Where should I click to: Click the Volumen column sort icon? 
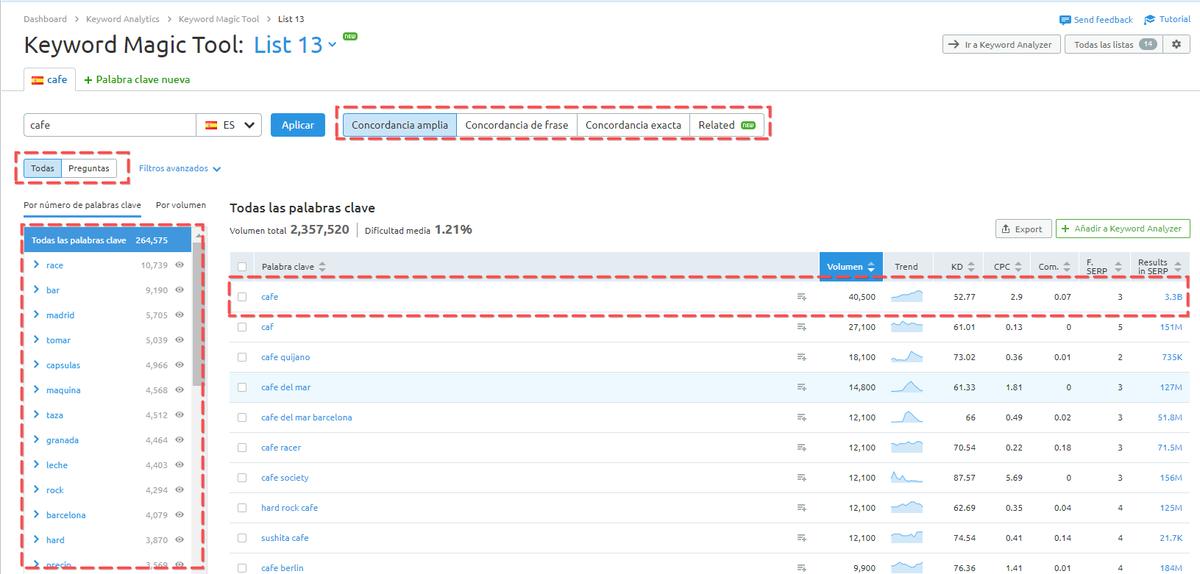tap(872, 267)
